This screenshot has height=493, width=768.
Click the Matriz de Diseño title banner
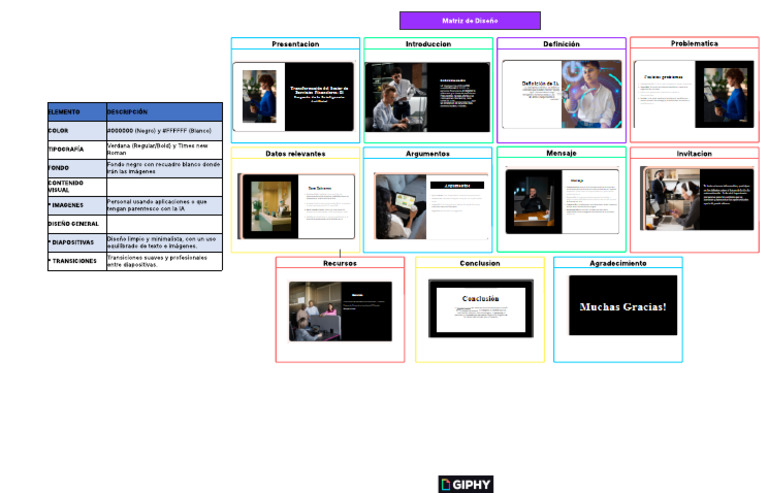point(470,21)
